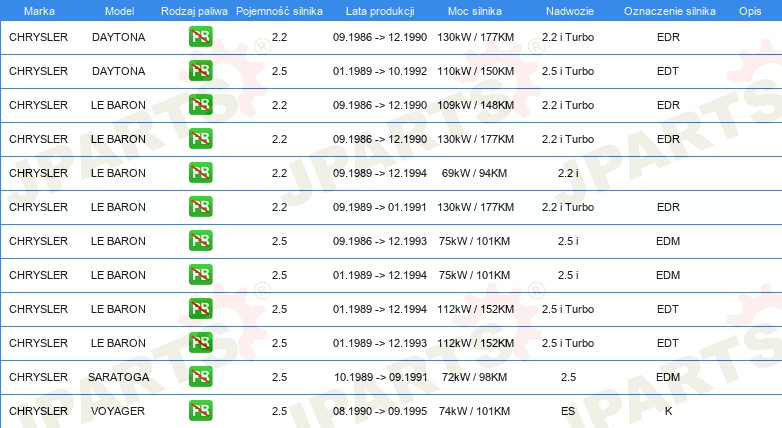The height and width of the screenshot is (428, 782).
Task: Select the 2.2 i body cell
Action: (x=568, y=173)
